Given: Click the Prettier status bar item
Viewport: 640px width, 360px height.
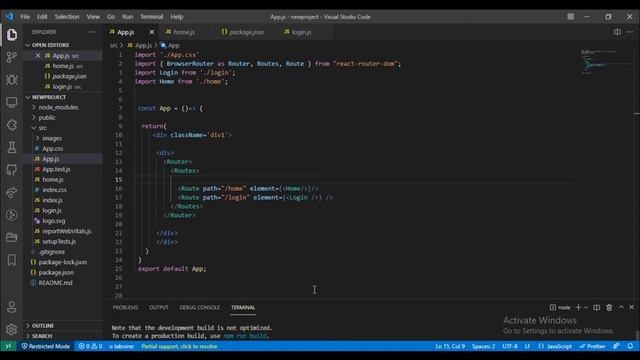Looking at the screenshot, I should [592, 346].
